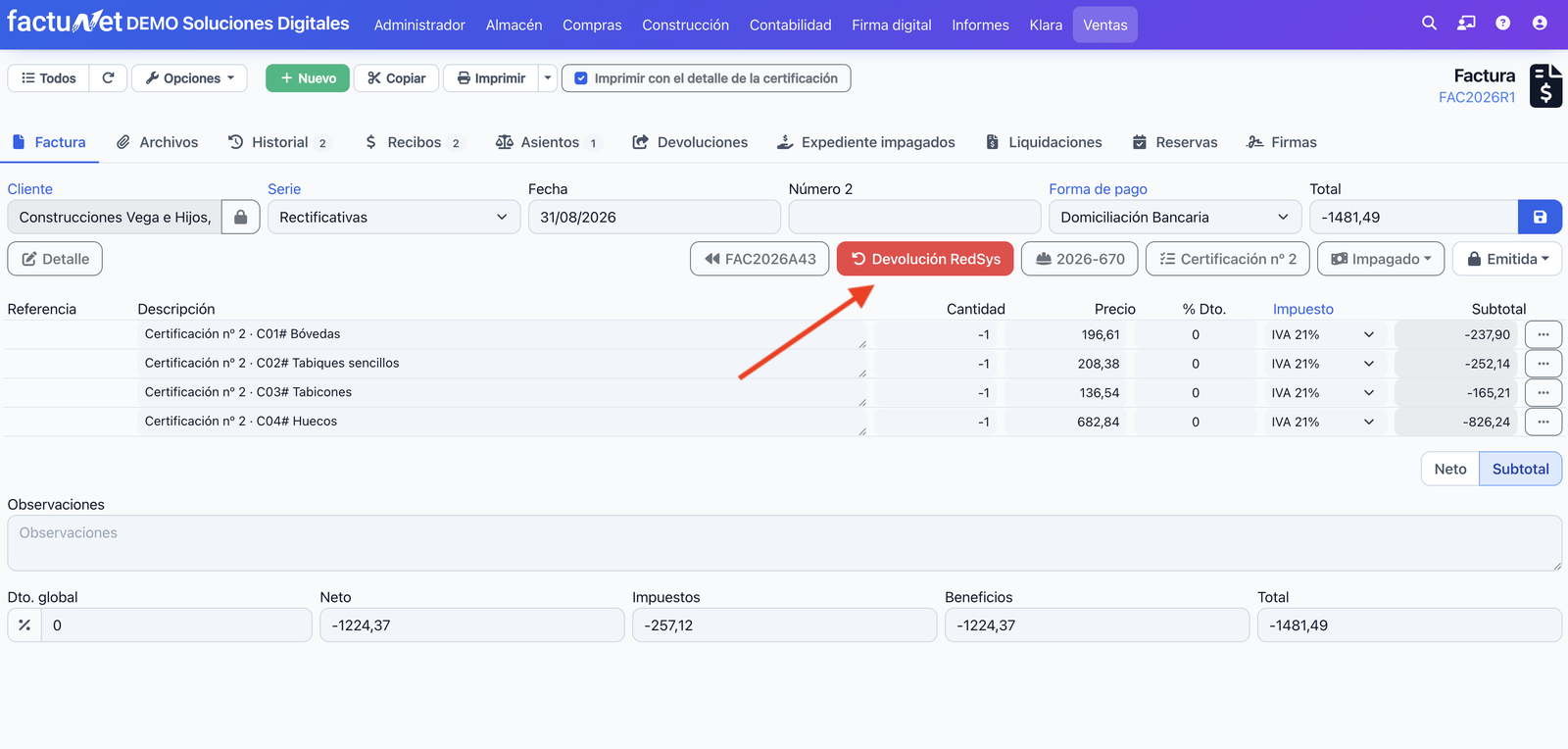This screenshot has width=1568, height=749.
Task: Open the chat messages icon in header
Action: [x=1466, y=24]
